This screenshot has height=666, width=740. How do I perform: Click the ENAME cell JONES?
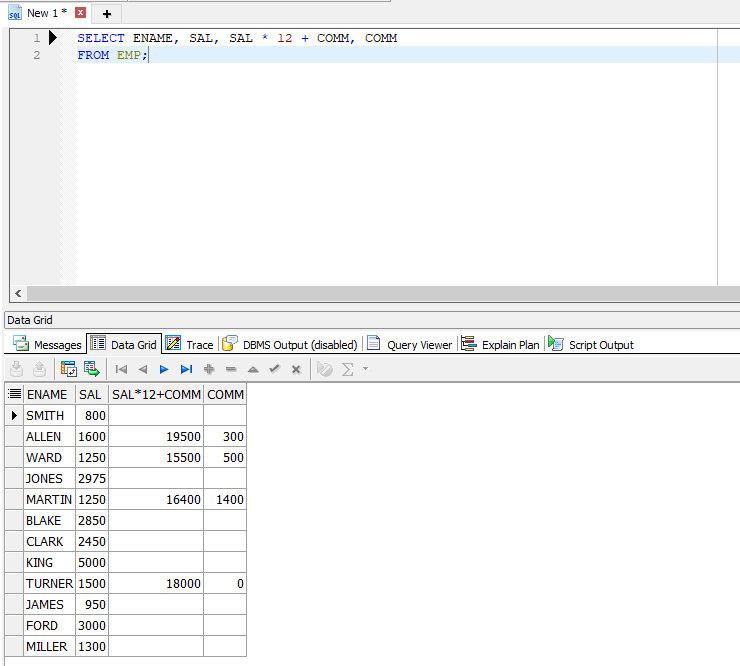(x=50, y=479)
